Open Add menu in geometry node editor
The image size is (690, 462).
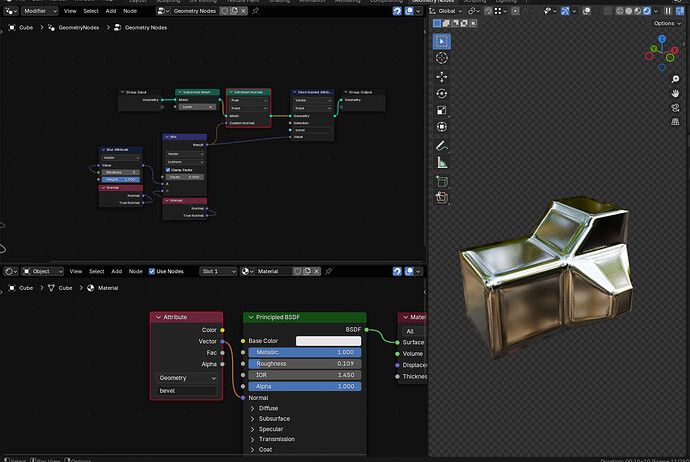click(111, 11)
